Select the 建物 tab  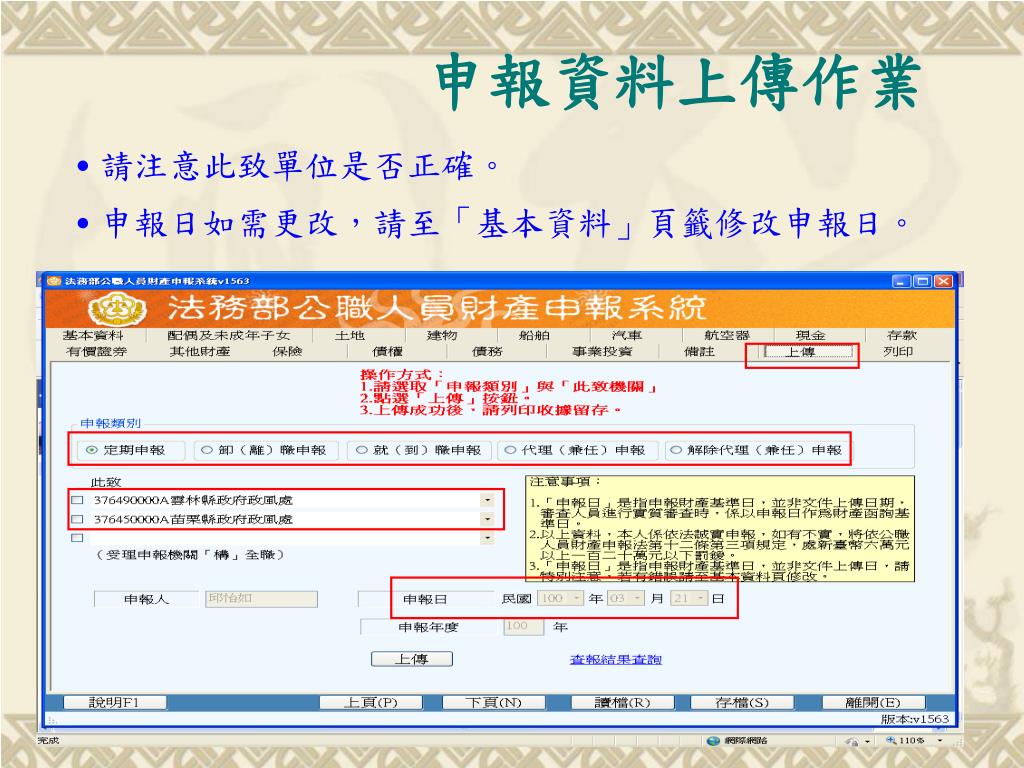pos(442,335)
